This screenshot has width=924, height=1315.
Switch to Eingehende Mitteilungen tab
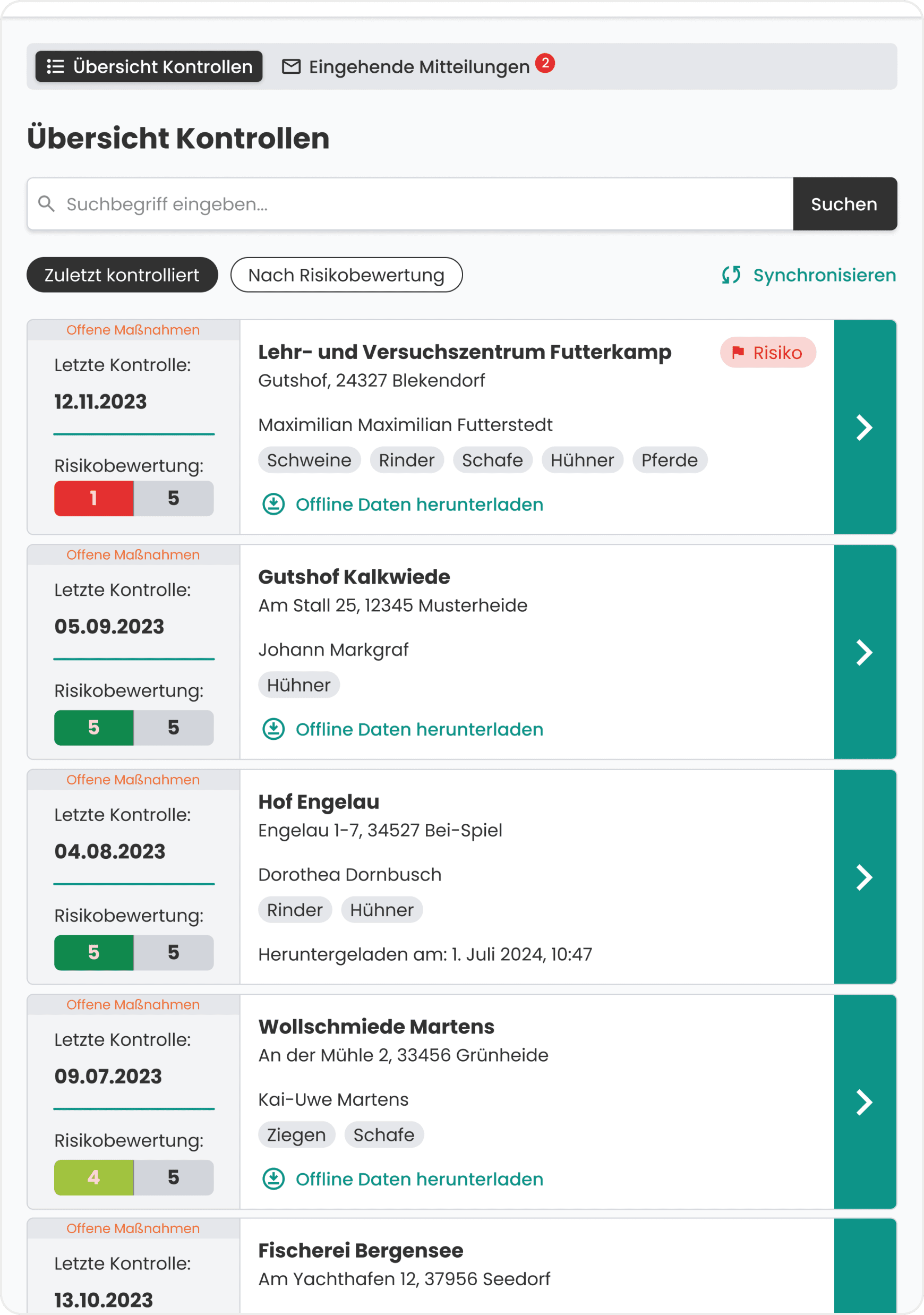(418, 66)
